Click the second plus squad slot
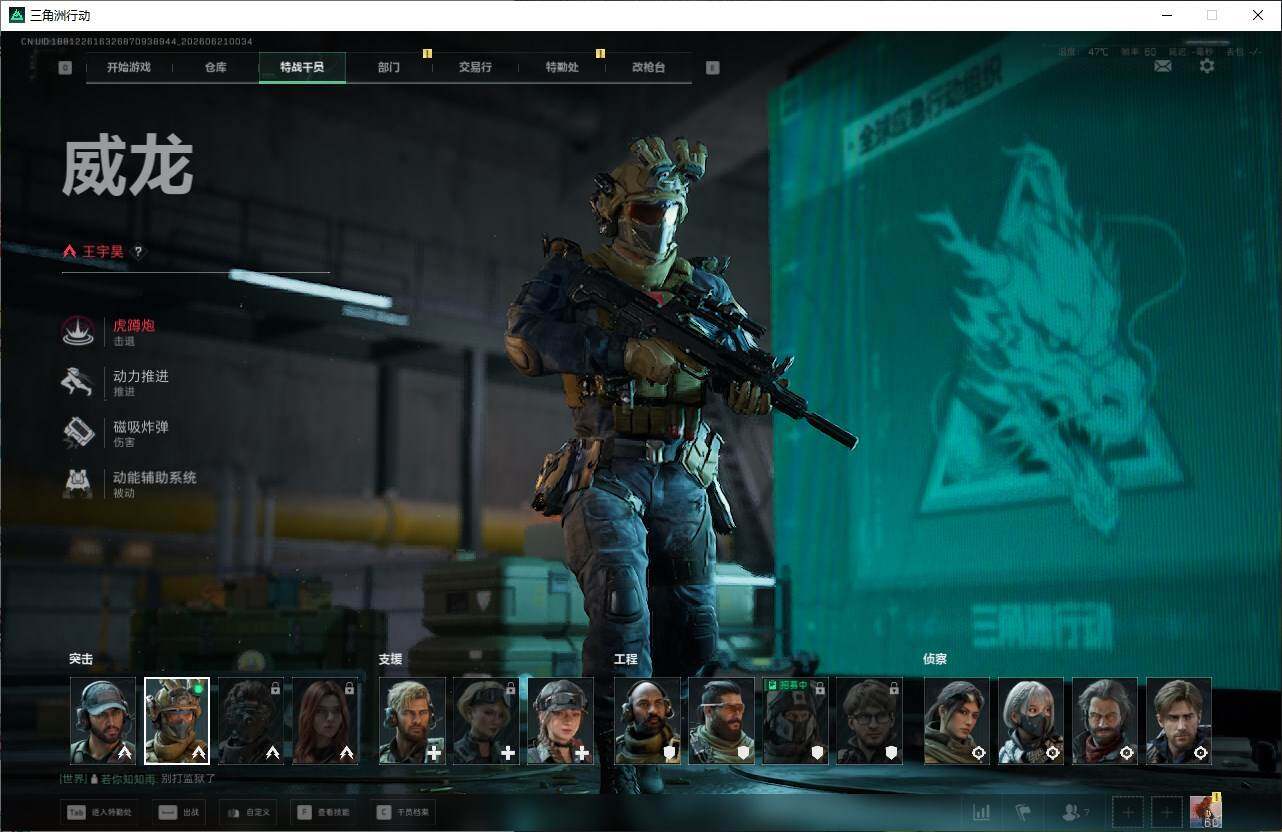The height and width of the screenshot is (832, 1282). click(1167, 812)
